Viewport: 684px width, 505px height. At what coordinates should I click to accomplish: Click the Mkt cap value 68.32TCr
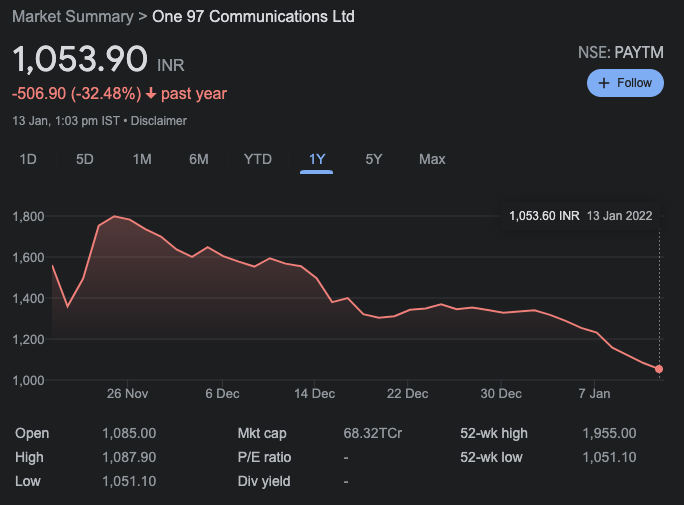[x=373, y=433]
